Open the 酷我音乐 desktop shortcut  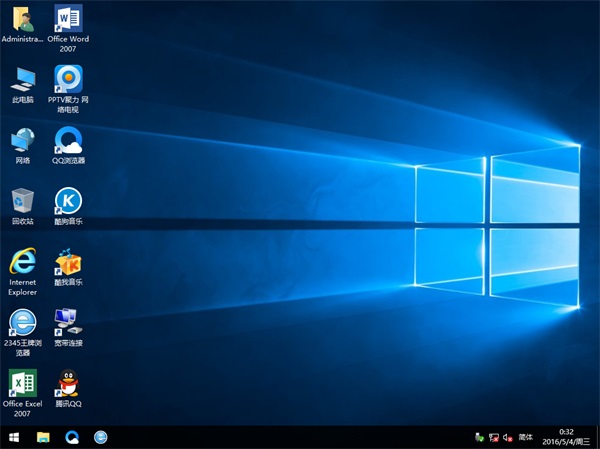tap(68, 263)
